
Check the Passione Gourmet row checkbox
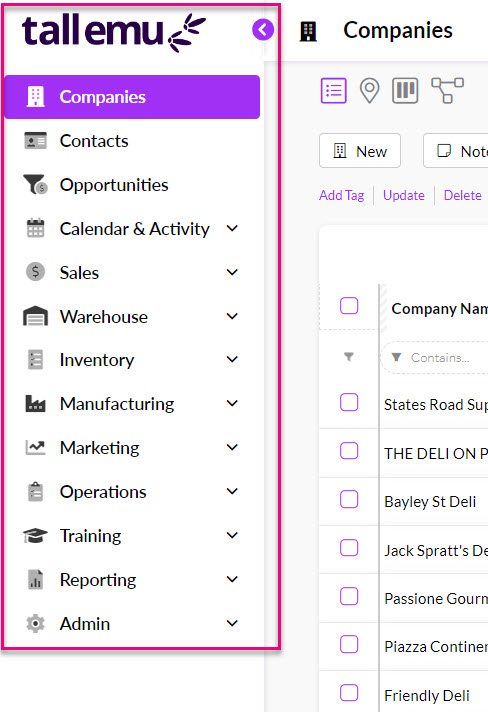coord(349,596)
